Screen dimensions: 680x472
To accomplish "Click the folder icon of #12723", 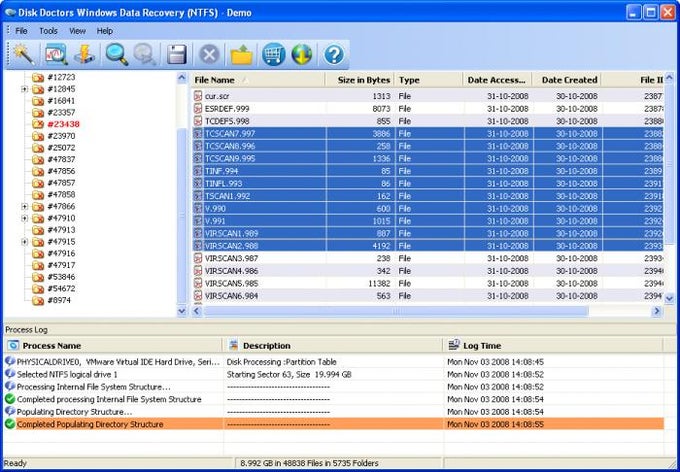I will pyautogui.click(x=38, y=77).
